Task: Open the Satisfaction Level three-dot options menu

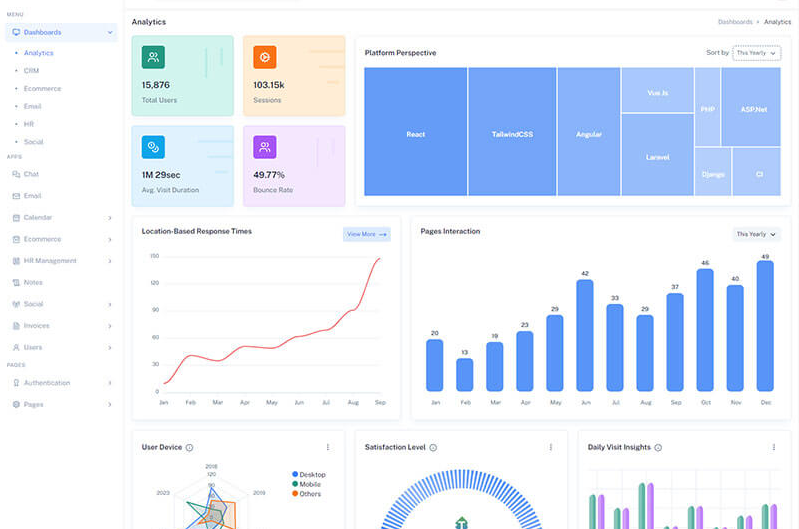Action: tap(550, 447)
